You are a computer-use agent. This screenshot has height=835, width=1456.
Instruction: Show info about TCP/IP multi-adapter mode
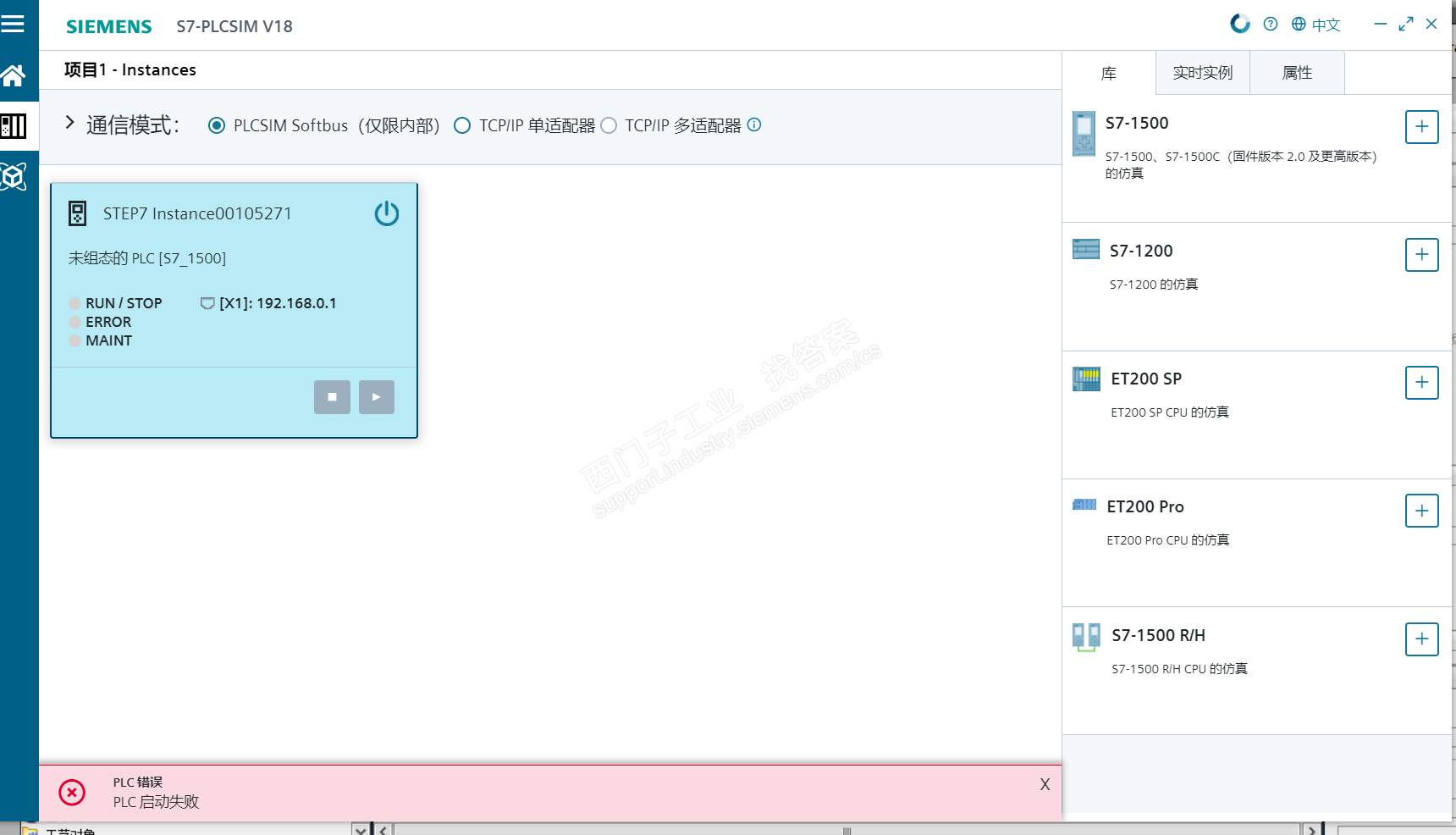pos(754,124)
